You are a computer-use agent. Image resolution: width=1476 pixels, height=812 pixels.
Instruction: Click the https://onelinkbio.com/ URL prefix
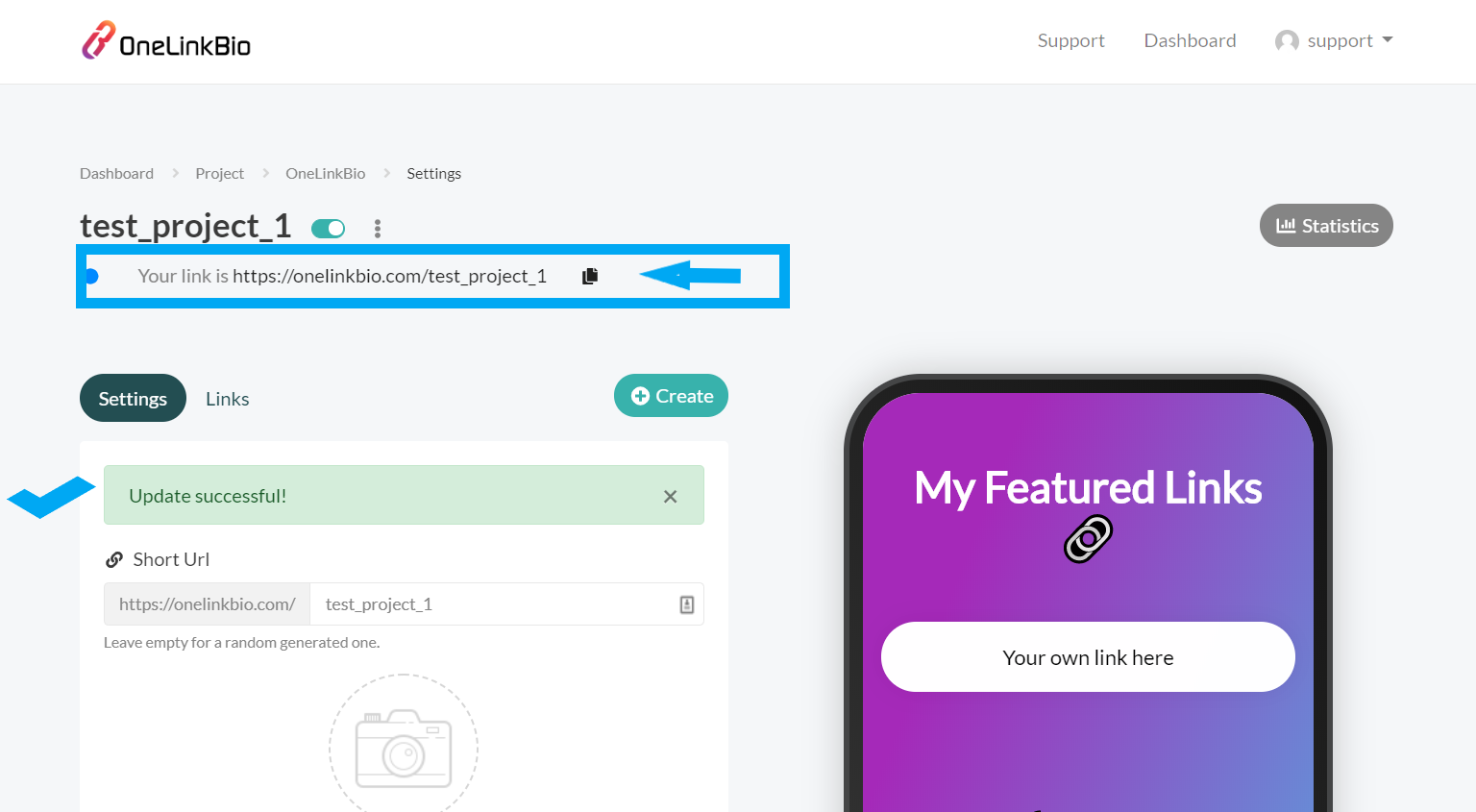click(x=207, y=604)
